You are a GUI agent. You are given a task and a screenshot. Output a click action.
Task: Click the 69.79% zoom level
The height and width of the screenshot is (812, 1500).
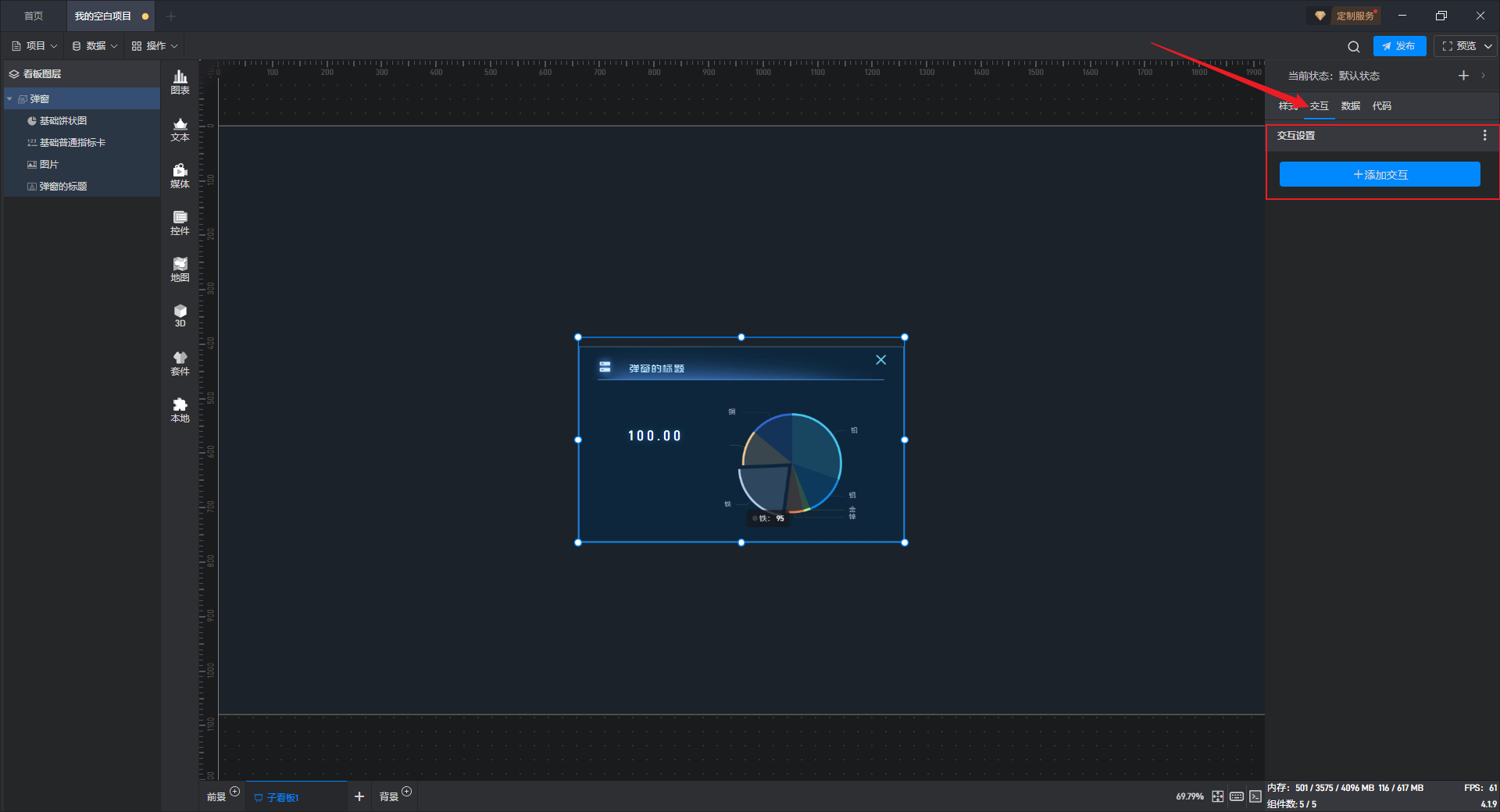1190,796
